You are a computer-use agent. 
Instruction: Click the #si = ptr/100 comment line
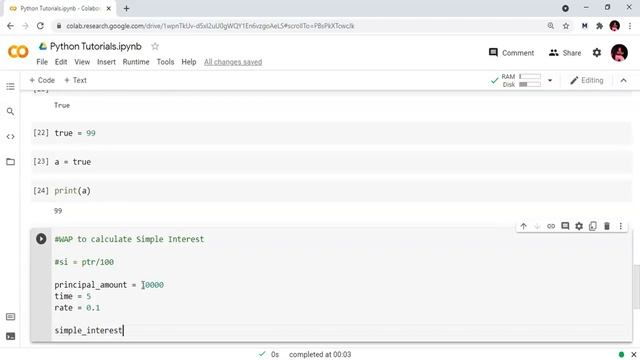click(x=84, y=262)
